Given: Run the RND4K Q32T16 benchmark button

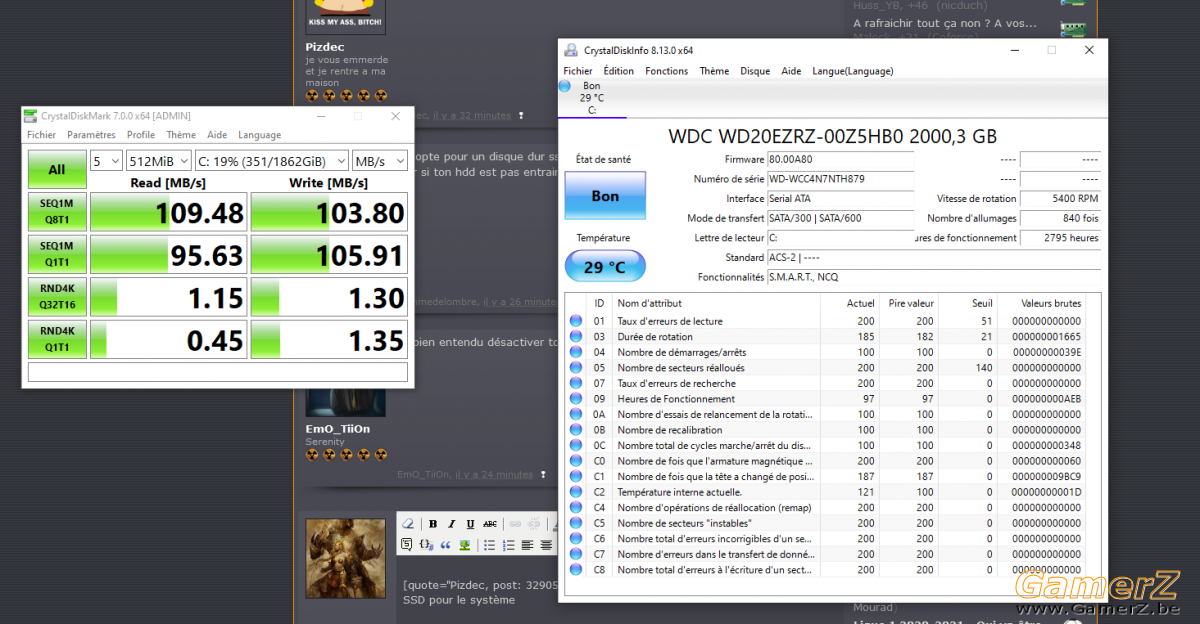Looking at the screenshot, I should (x=57, y=297).
